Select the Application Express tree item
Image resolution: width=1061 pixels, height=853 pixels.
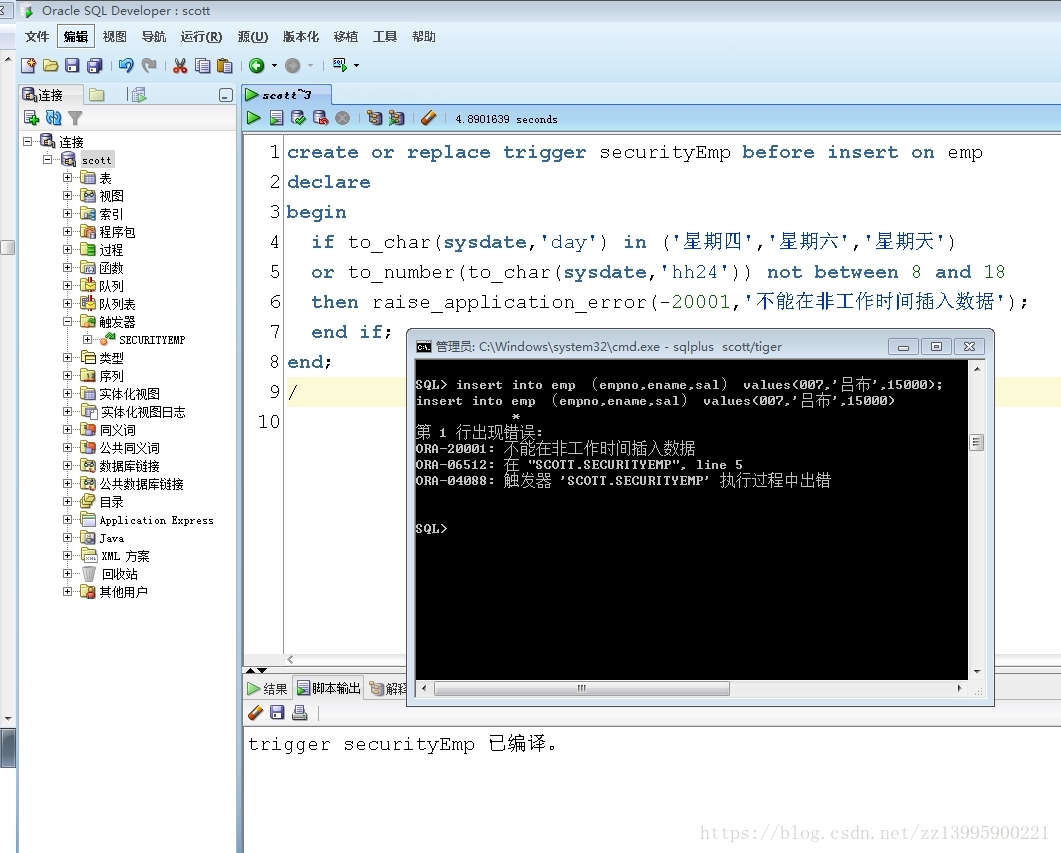coord(156,520)
